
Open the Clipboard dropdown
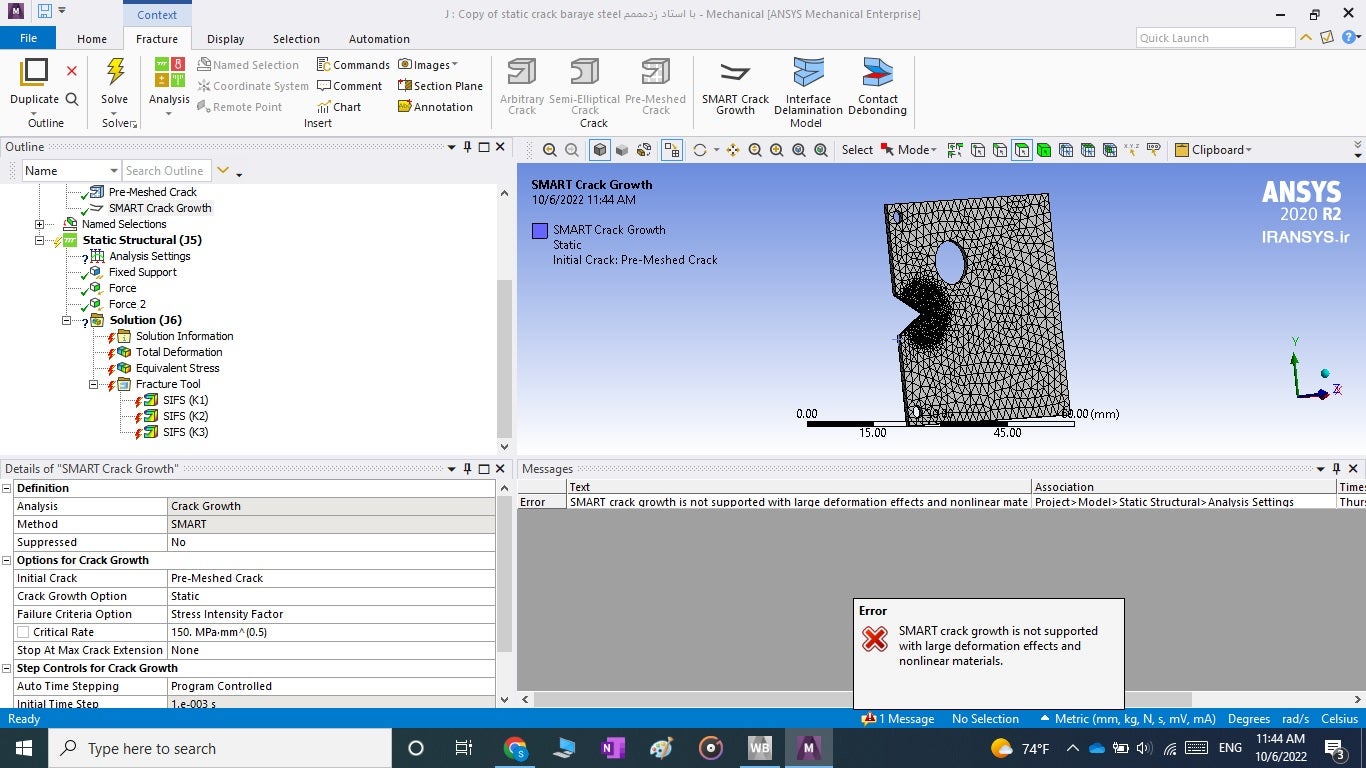(x=1213, y=150)
